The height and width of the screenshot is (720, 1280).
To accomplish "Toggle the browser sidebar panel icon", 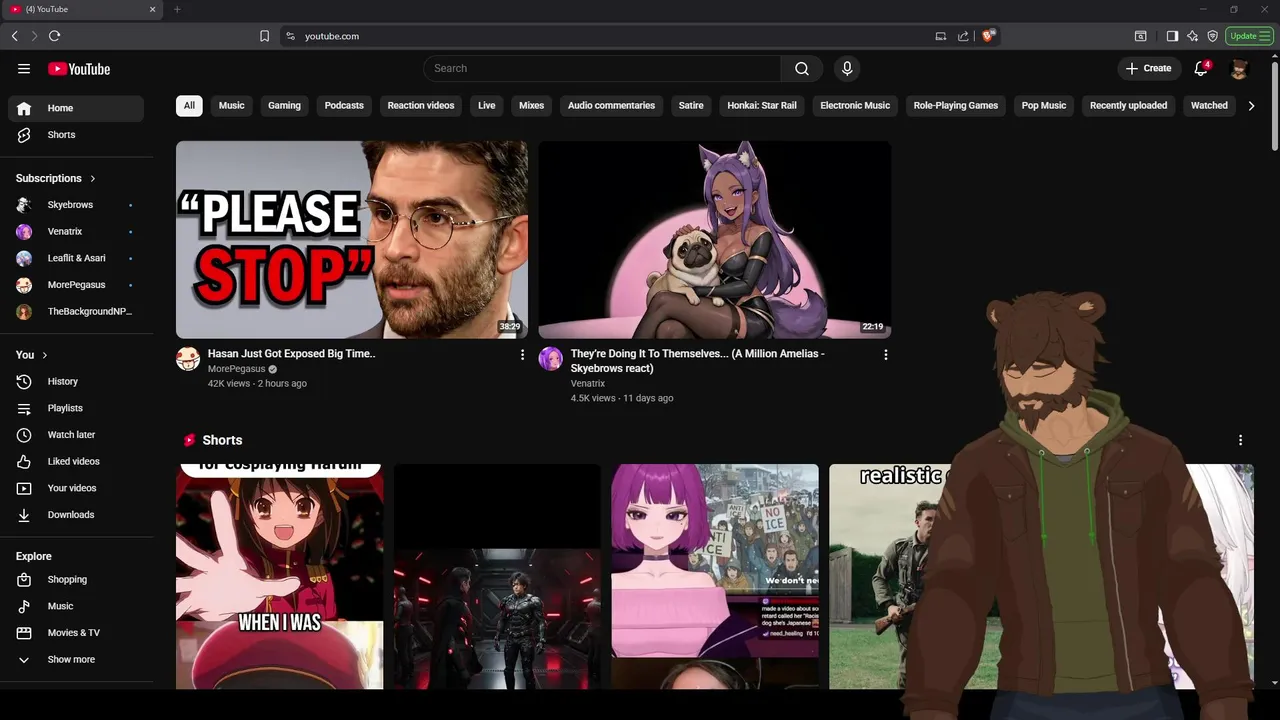I will [1172, 36].
